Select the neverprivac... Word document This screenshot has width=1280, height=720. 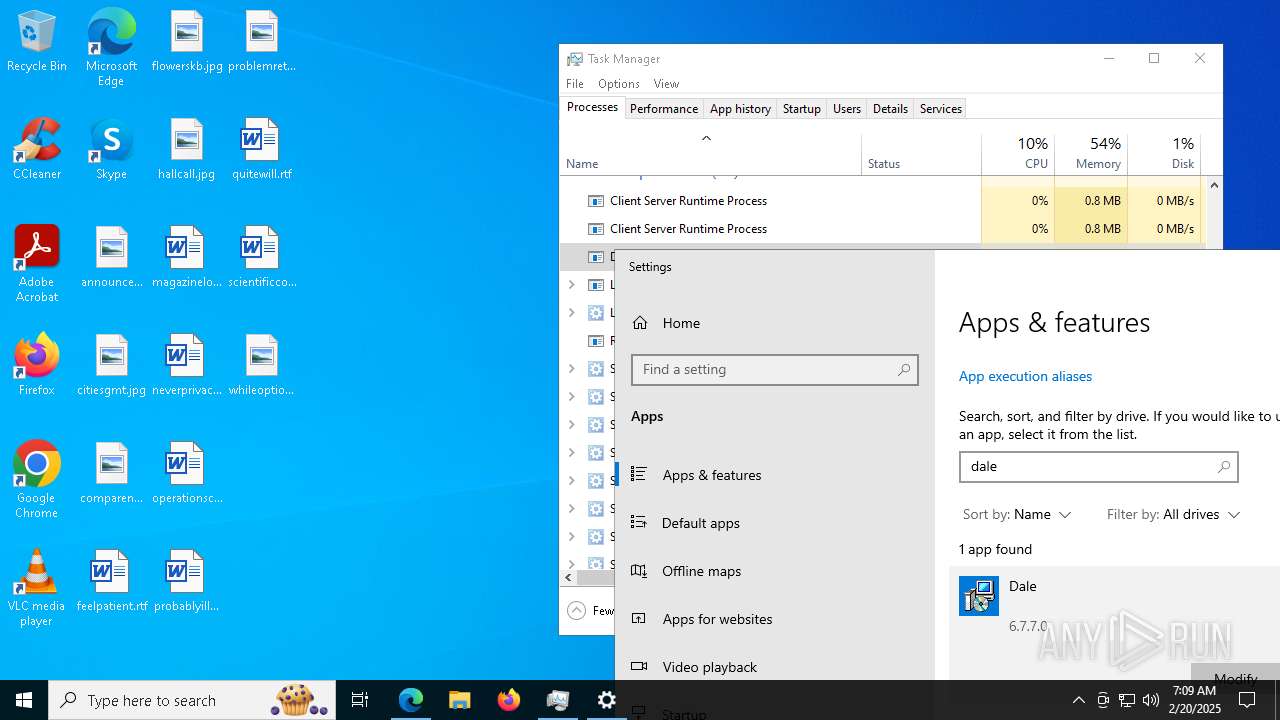(187, 366)
